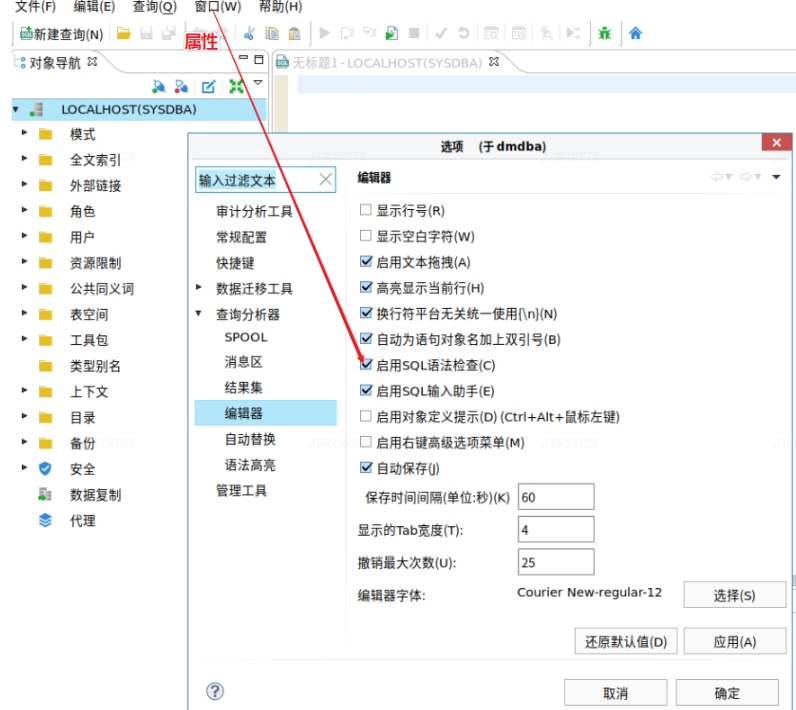Viewport: 796px width, 710px height.
Task: Click the help question mark icon
Action: (215, 691)
